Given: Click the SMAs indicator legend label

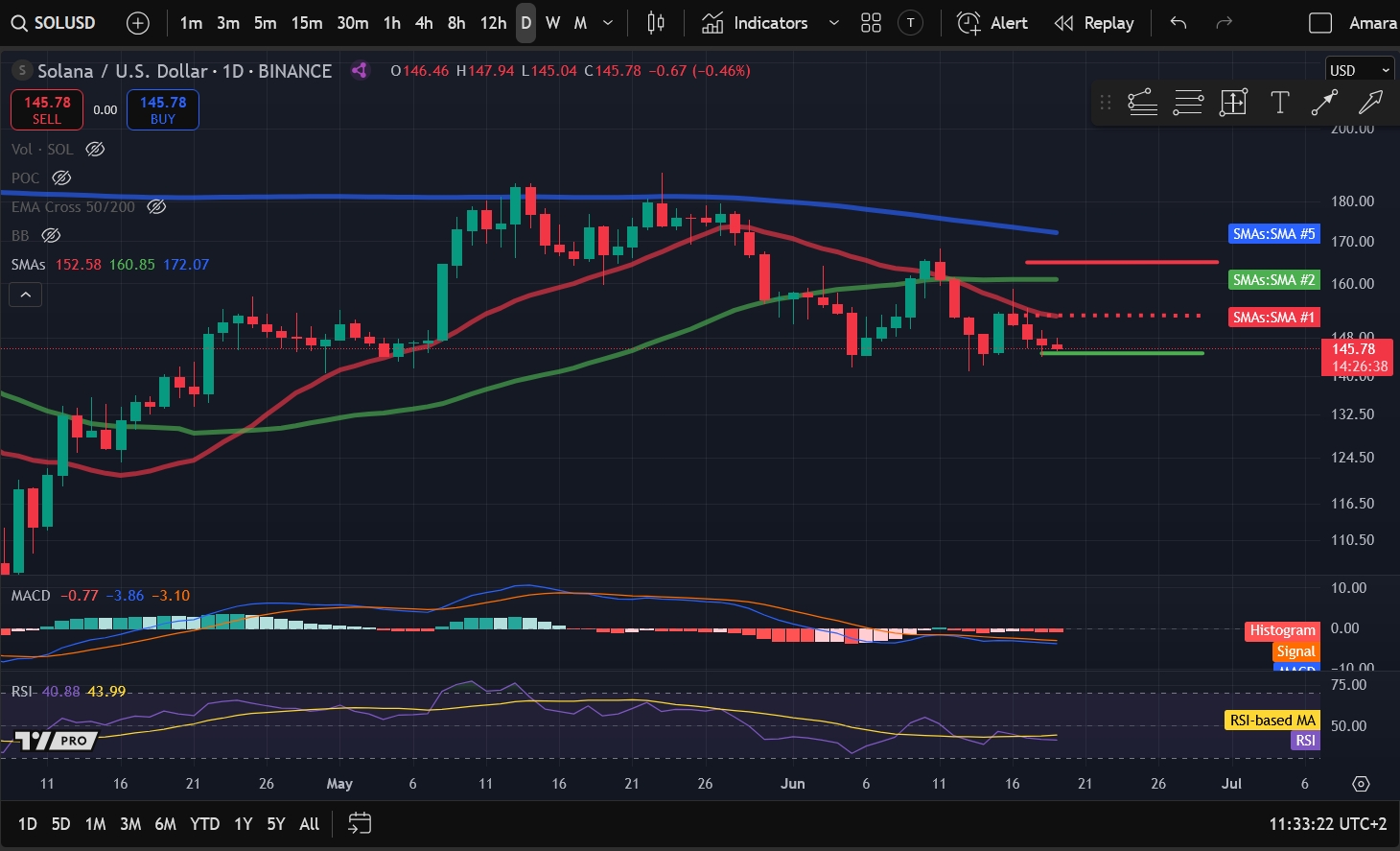Looking at the screenshot, I should point(28,264).
